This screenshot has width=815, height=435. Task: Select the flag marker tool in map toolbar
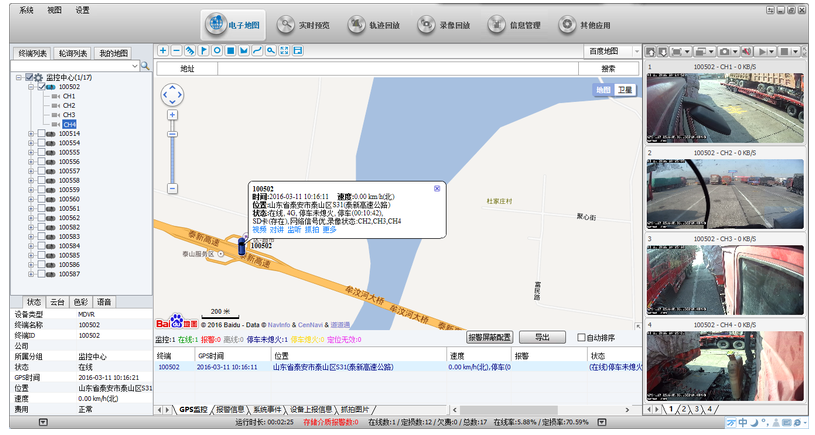(x=204, y=50)
